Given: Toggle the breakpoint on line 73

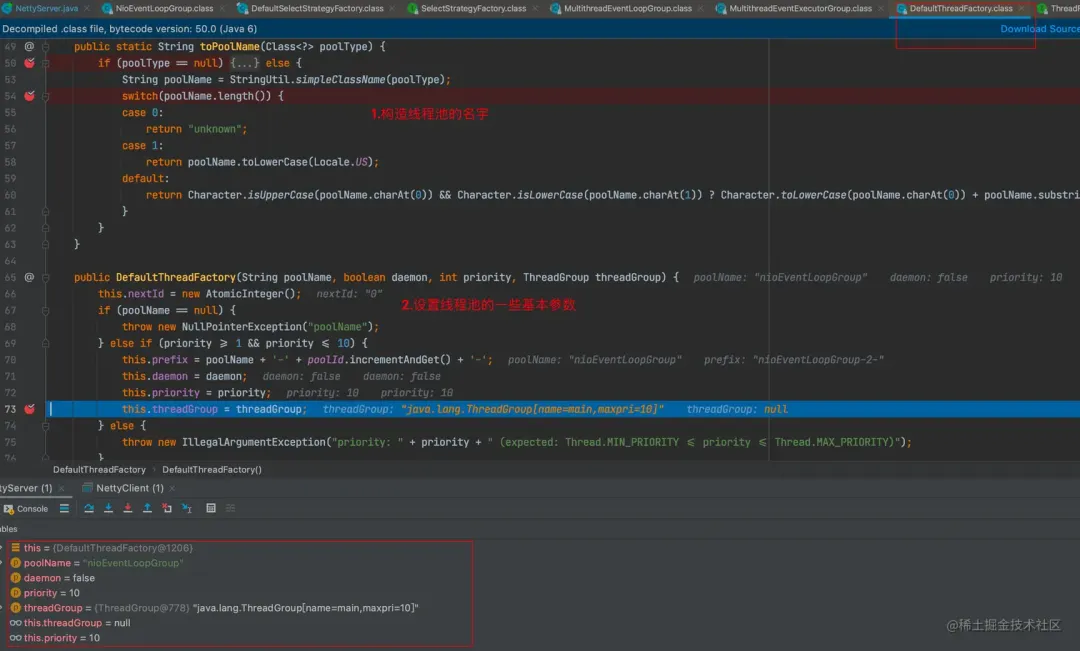Looking at the screenshot, I should (x=29, y=409).
